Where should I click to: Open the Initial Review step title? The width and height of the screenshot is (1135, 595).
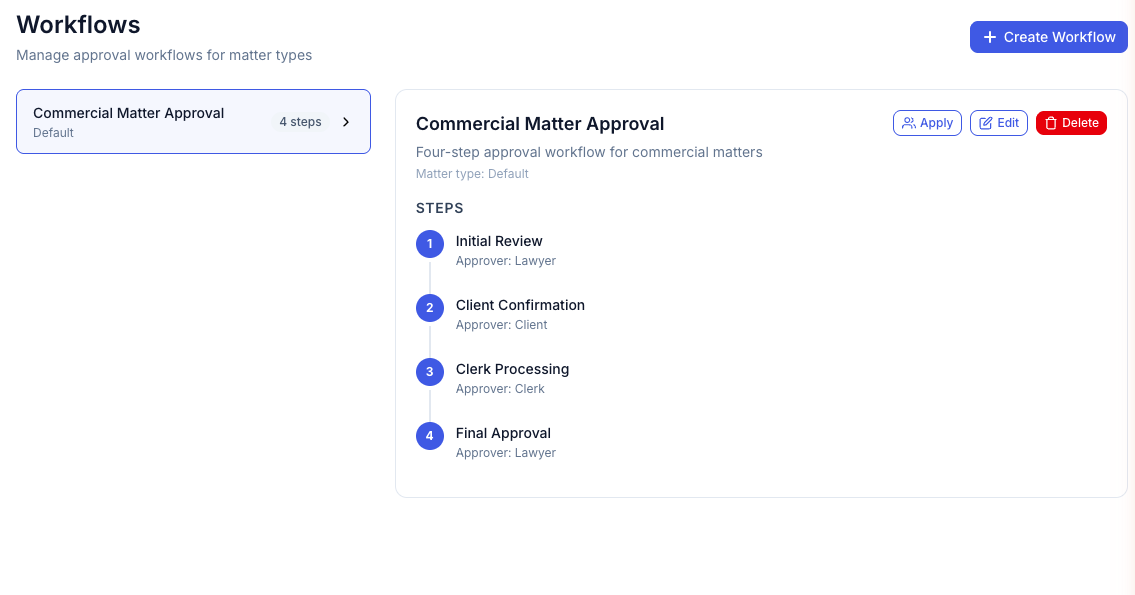tap(499, 241)
